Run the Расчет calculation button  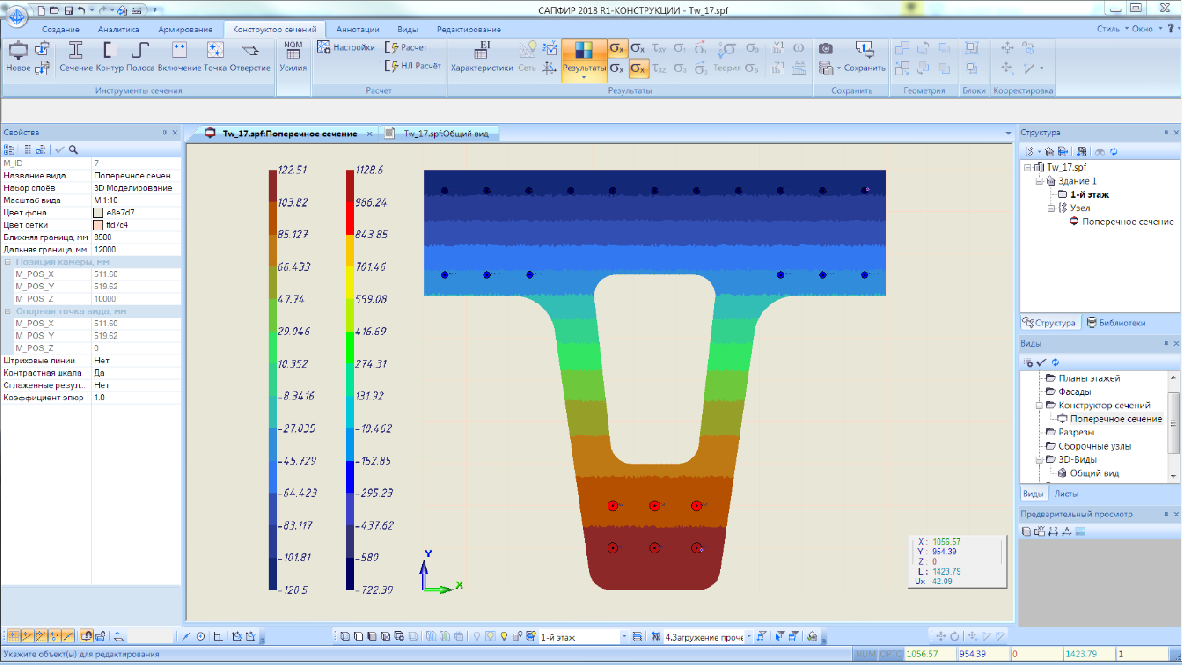tap(405, 48)
